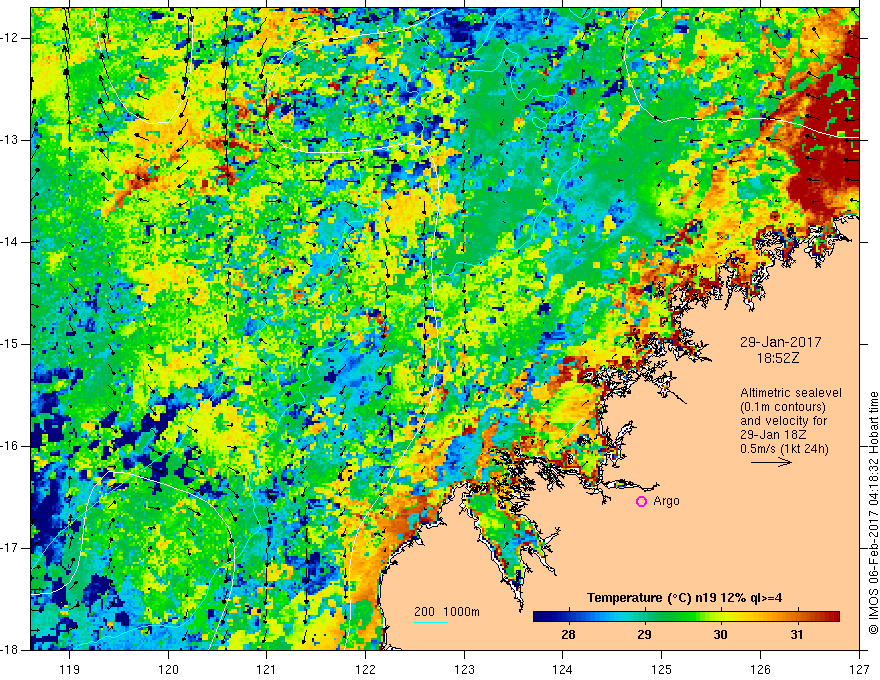Click the '200 1000m' depth legend text

click(x=447, y=612)
